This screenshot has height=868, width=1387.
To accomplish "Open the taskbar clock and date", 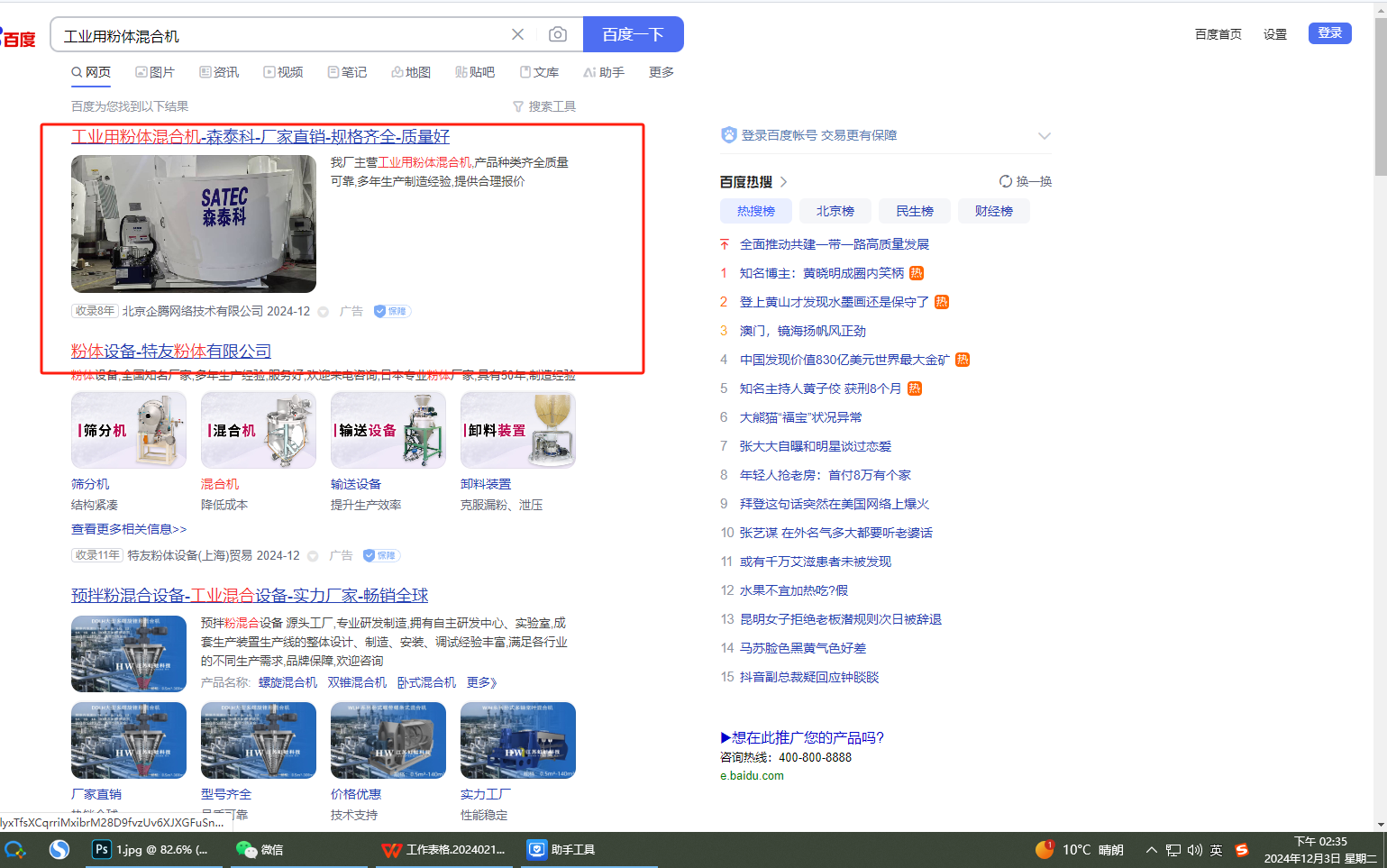I will click(x=1320, y=850).
